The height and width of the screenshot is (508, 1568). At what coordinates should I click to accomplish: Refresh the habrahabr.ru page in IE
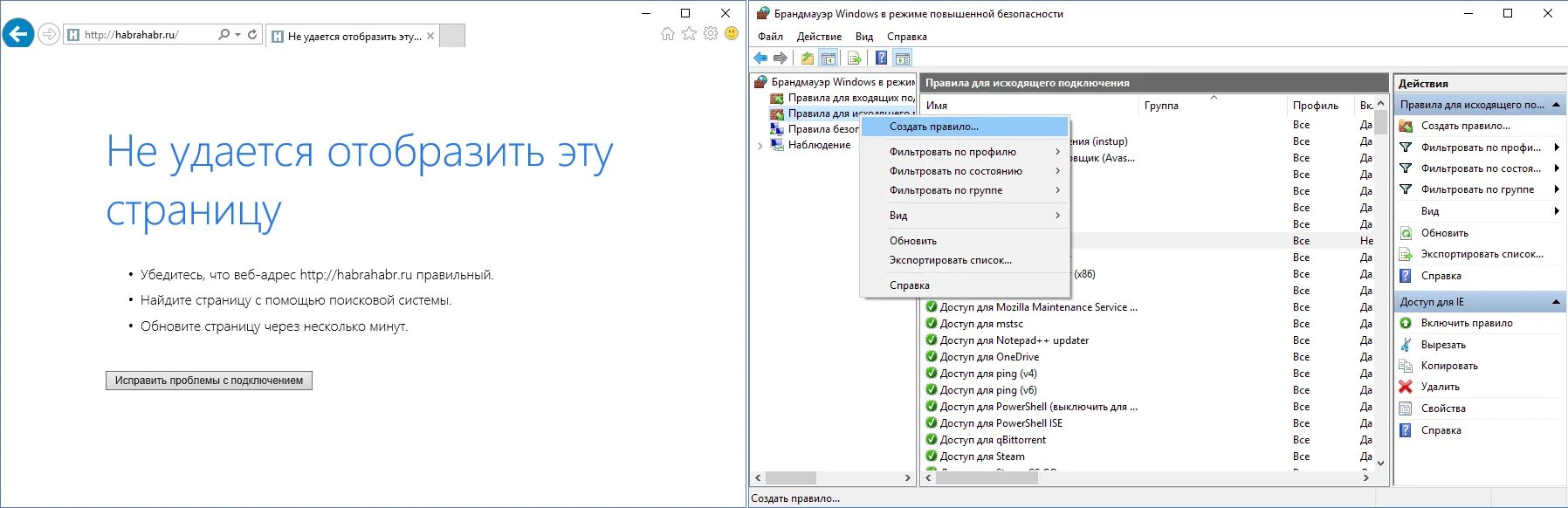(x=252, y=34)
